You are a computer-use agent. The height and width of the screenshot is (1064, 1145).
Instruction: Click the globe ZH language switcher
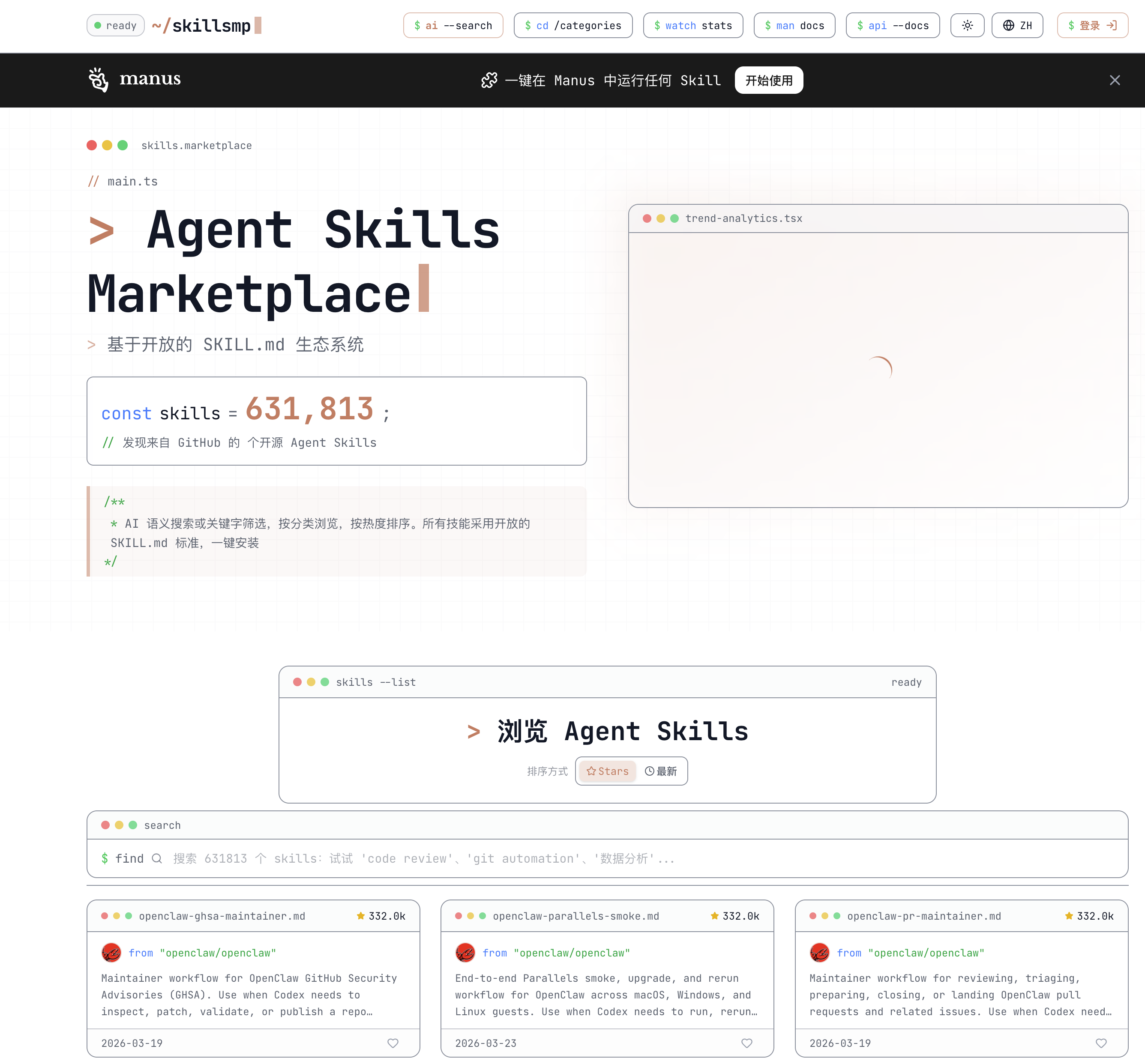1017,25
